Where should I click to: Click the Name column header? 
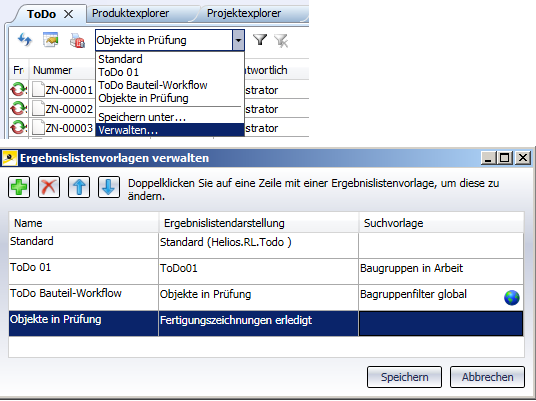(84, 223)
